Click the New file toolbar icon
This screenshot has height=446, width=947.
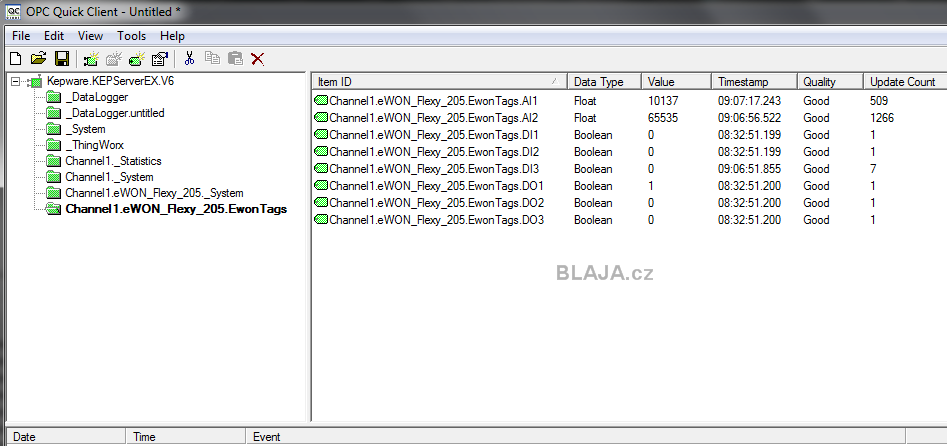16,59
